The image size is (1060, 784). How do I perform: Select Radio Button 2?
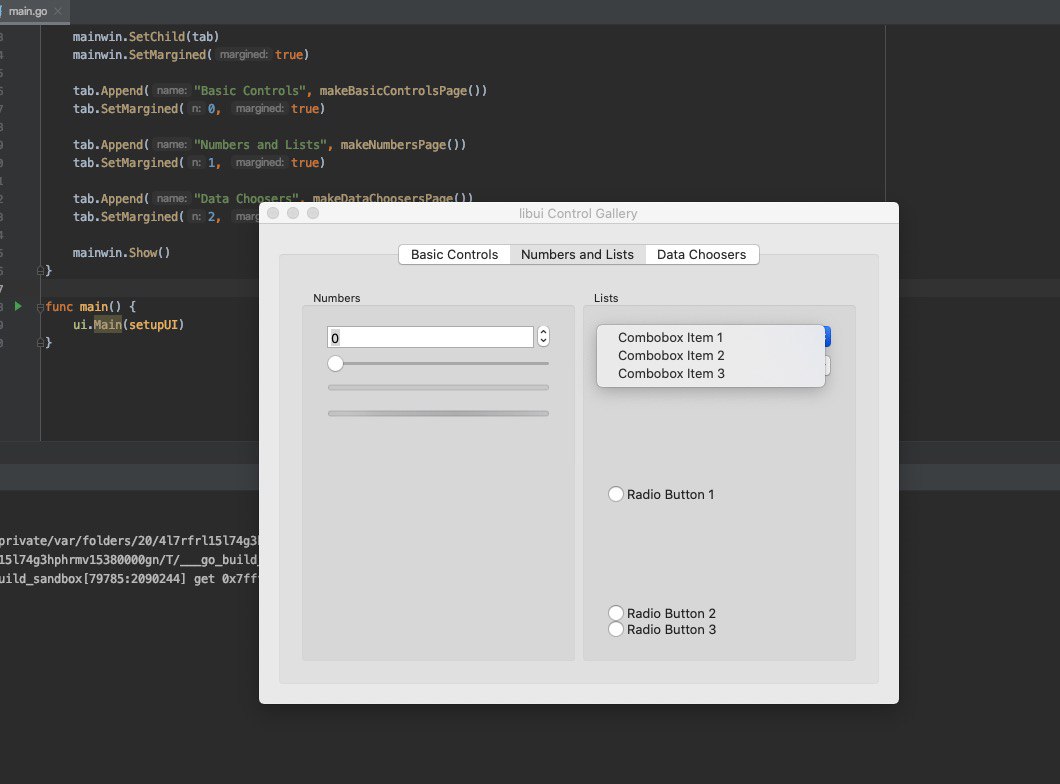click(662, 614)
